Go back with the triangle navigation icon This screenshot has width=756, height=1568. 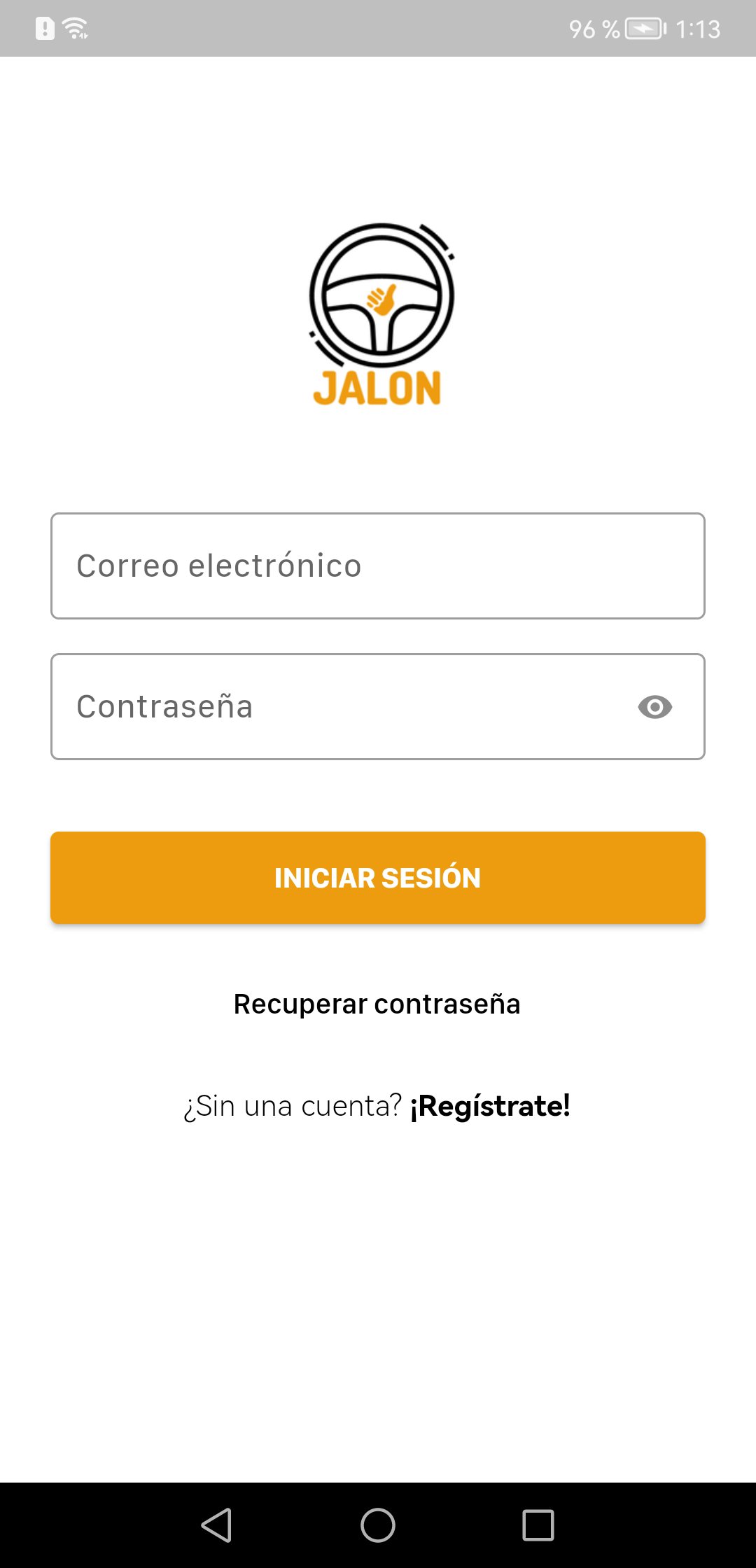(216, 1525)
